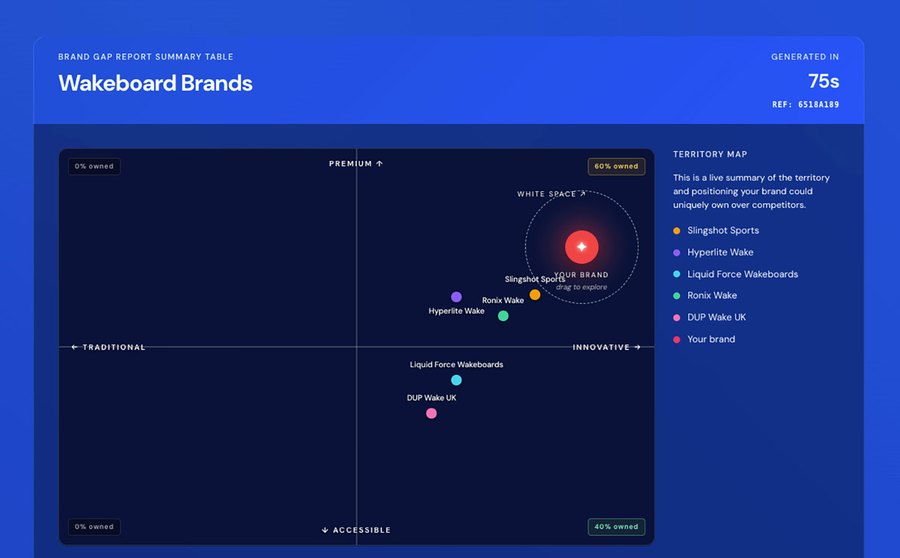Click Ronix Wake legend text
This screenshot has height=558, width=900.
712,295
